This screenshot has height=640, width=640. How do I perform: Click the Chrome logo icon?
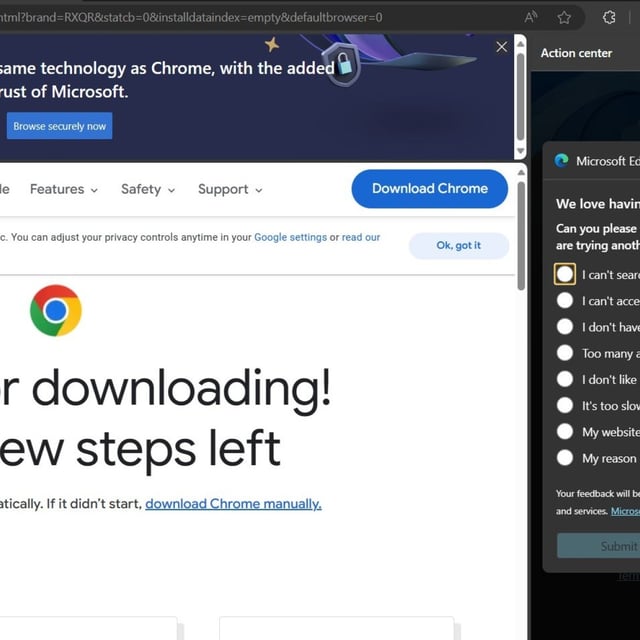(56, 311)
